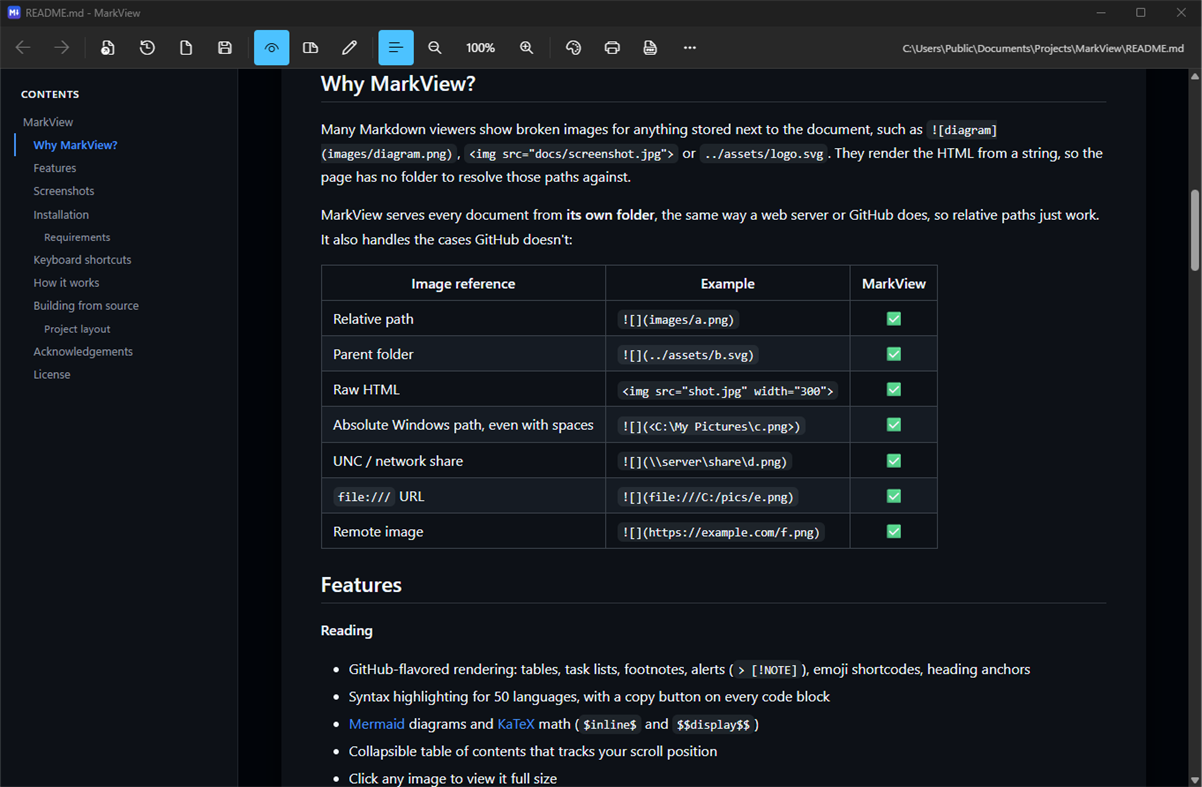Viewport: 1202px width, 787px height.
Task: Click the Features heading in document
Action: pyautogui.click(x=361, y=585)
